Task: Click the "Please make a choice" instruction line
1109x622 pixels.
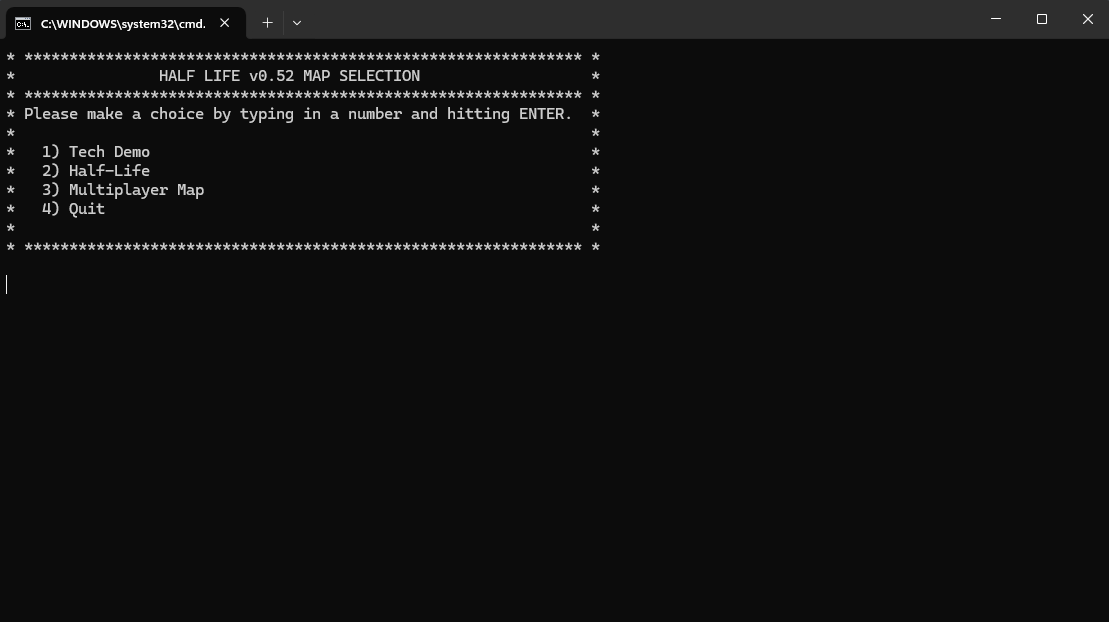Action: click(298, 114)
